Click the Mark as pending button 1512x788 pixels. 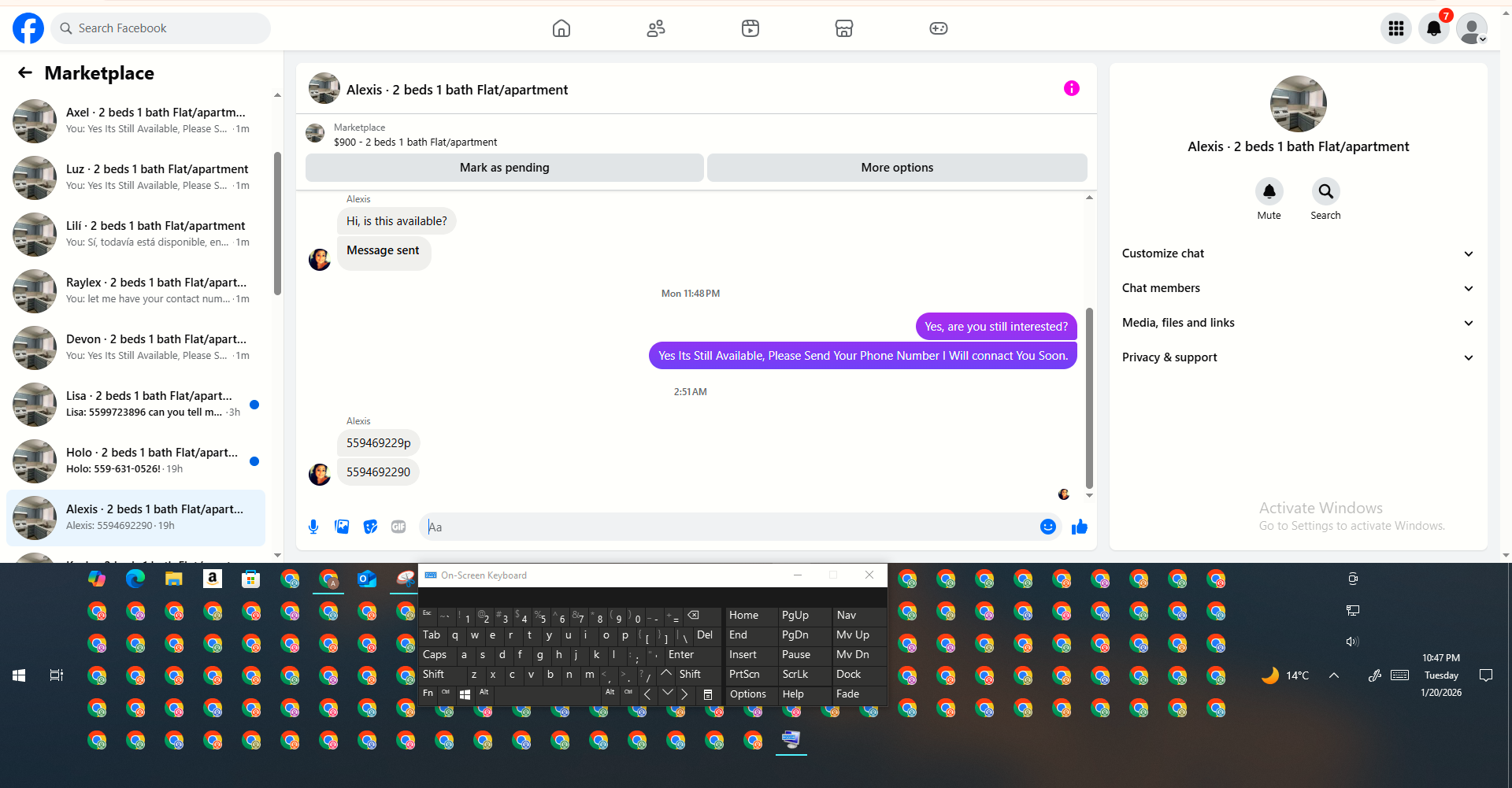tap(505, 168)
